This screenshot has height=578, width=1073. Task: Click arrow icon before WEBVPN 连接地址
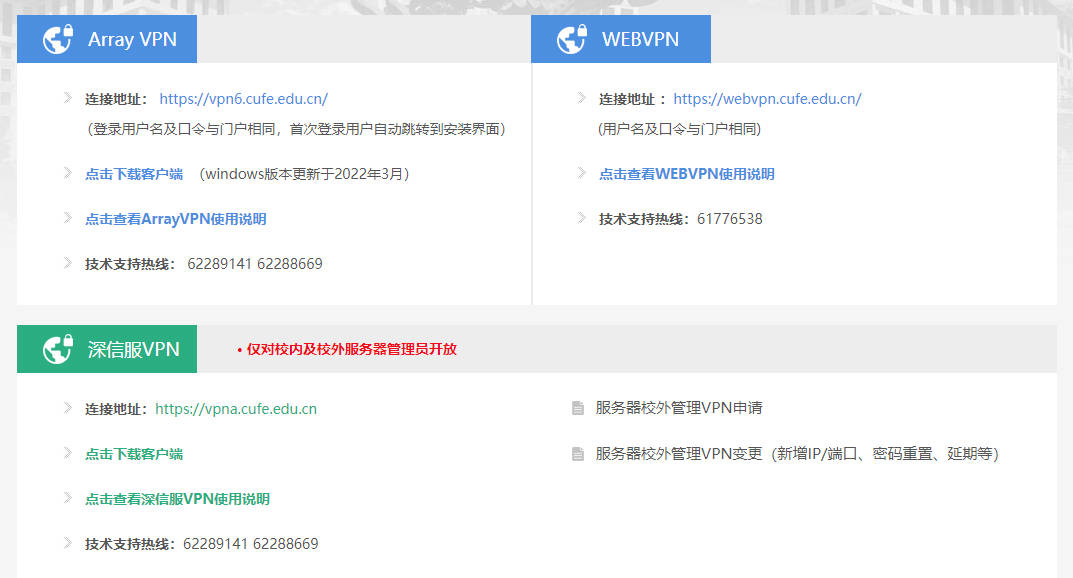coord(581,98)
